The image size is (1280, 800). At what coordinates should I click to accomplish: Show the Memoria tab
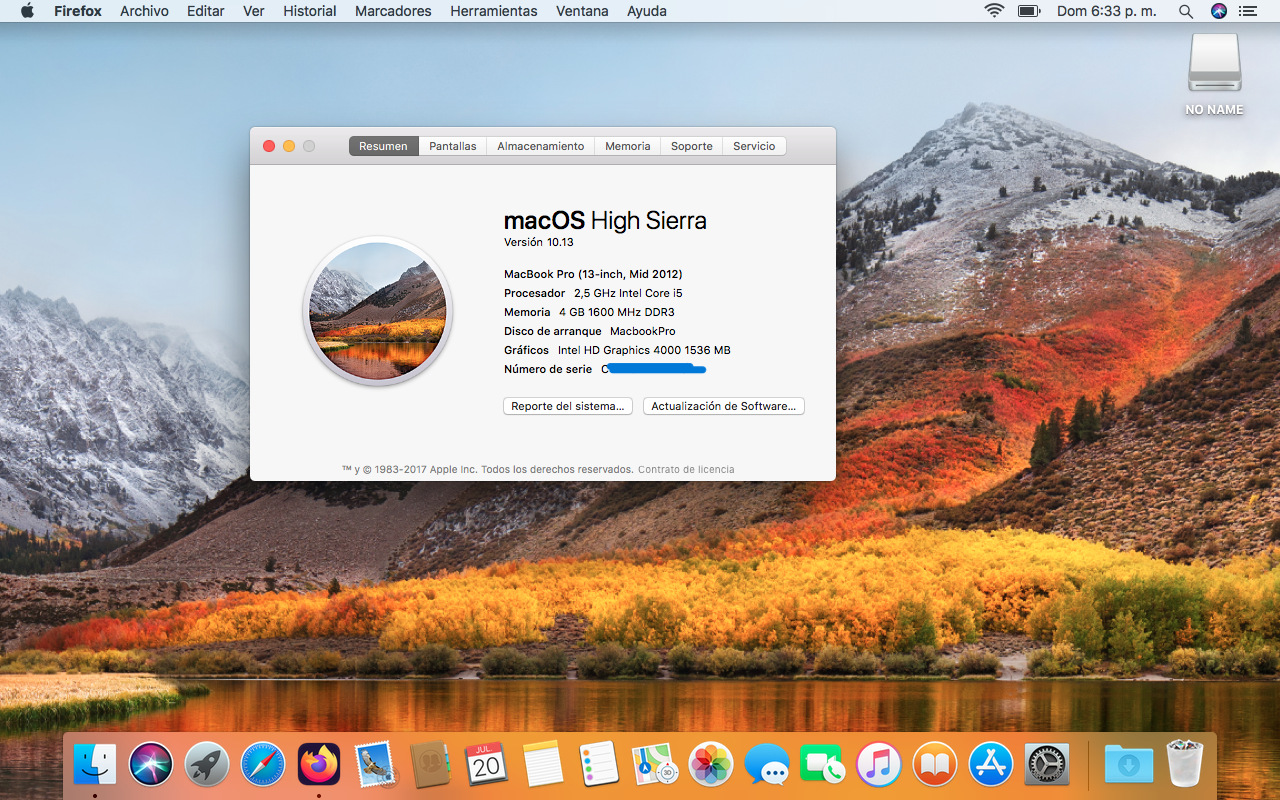pyautogui.click(x=627, y=146)
